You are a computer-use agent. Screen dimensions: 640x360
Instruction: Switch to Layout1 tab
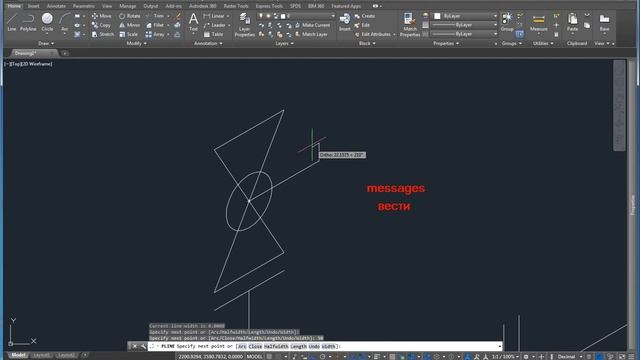(41, 355)
